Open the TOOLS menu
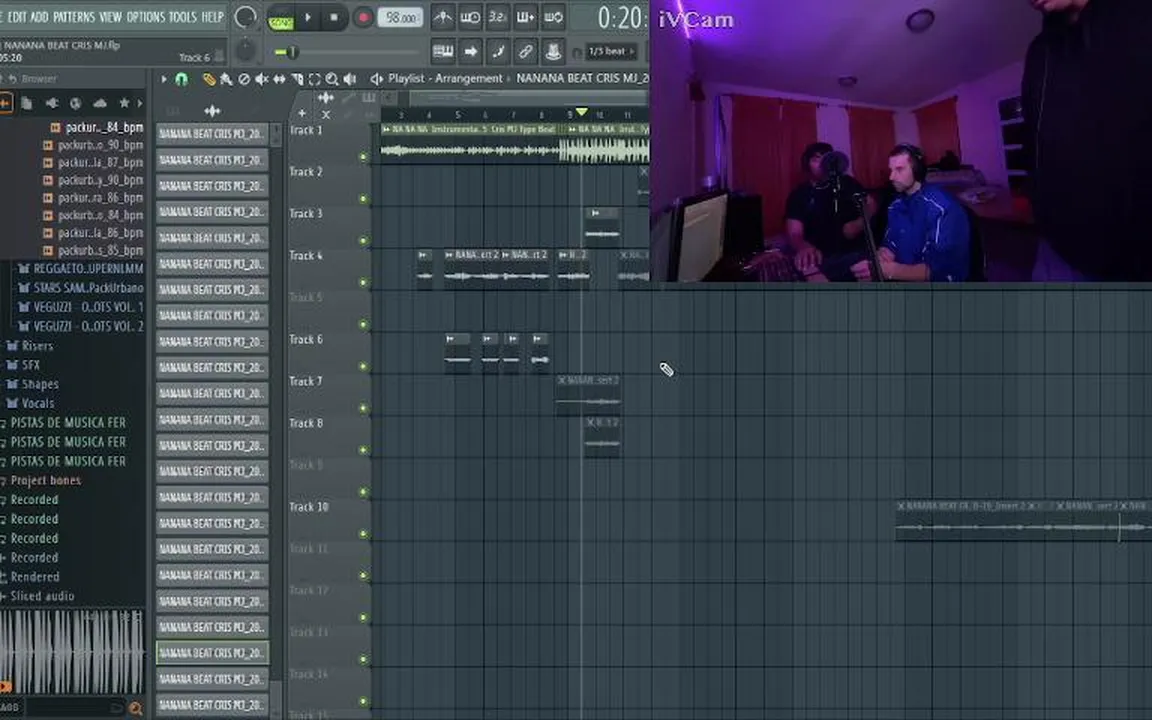This screenshot has height=720, width=1152. (183, 16)
